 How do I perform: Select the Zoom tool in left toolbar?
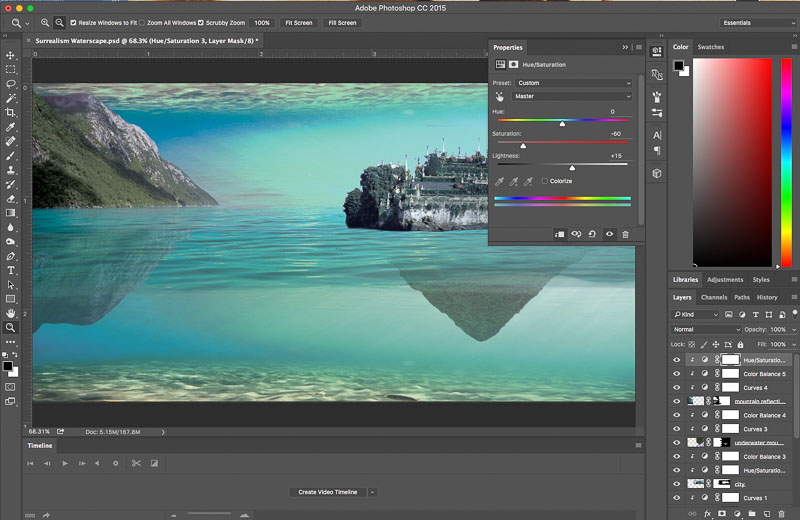(10, 328)
